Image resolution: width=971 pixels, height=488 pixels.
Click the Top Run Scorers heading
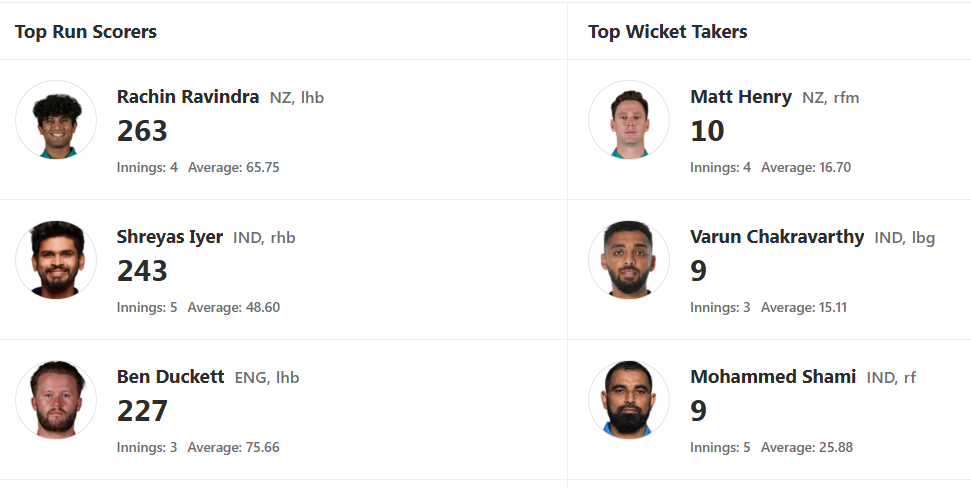(x=85, y=32)
